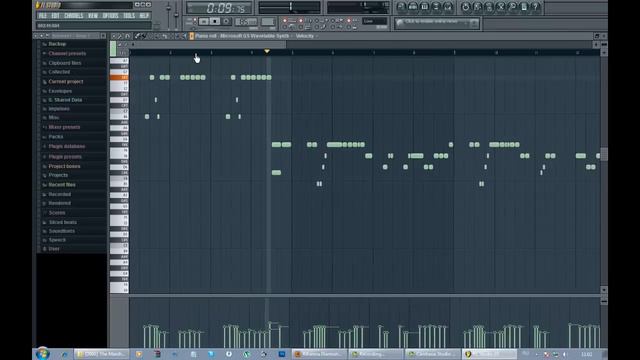The image size is (640, 360).
Task: Open the piano roll shortcut icon
Action: 424,7
